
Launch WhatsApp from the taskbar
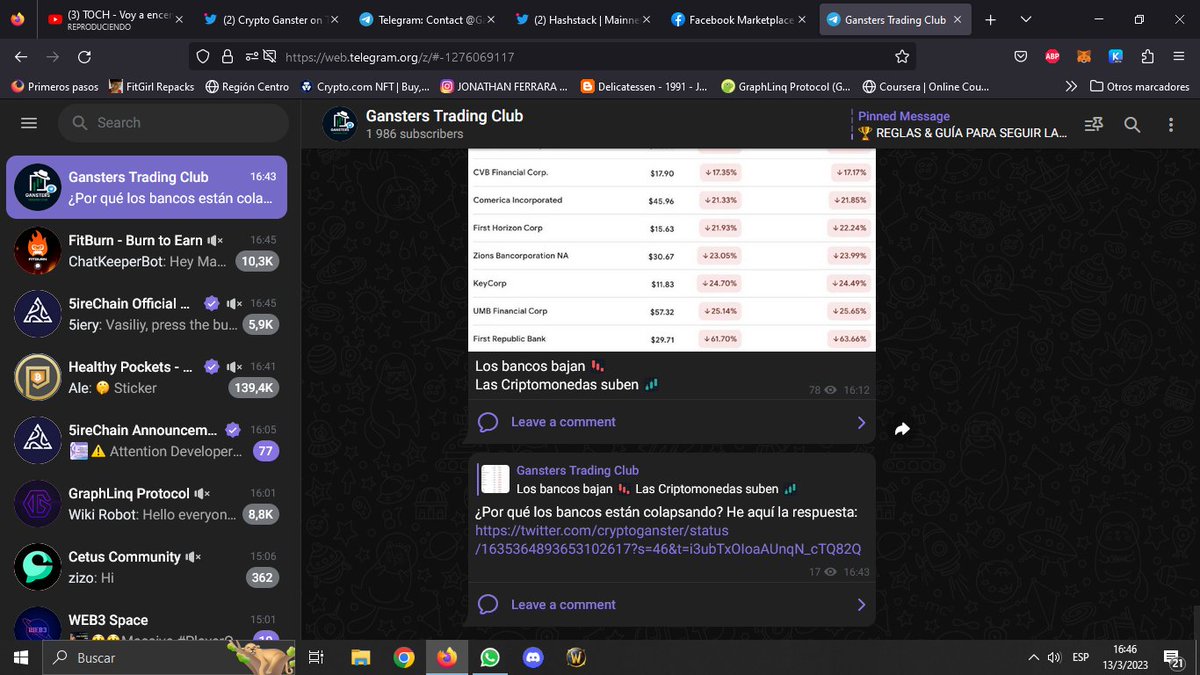click(490, 657)
